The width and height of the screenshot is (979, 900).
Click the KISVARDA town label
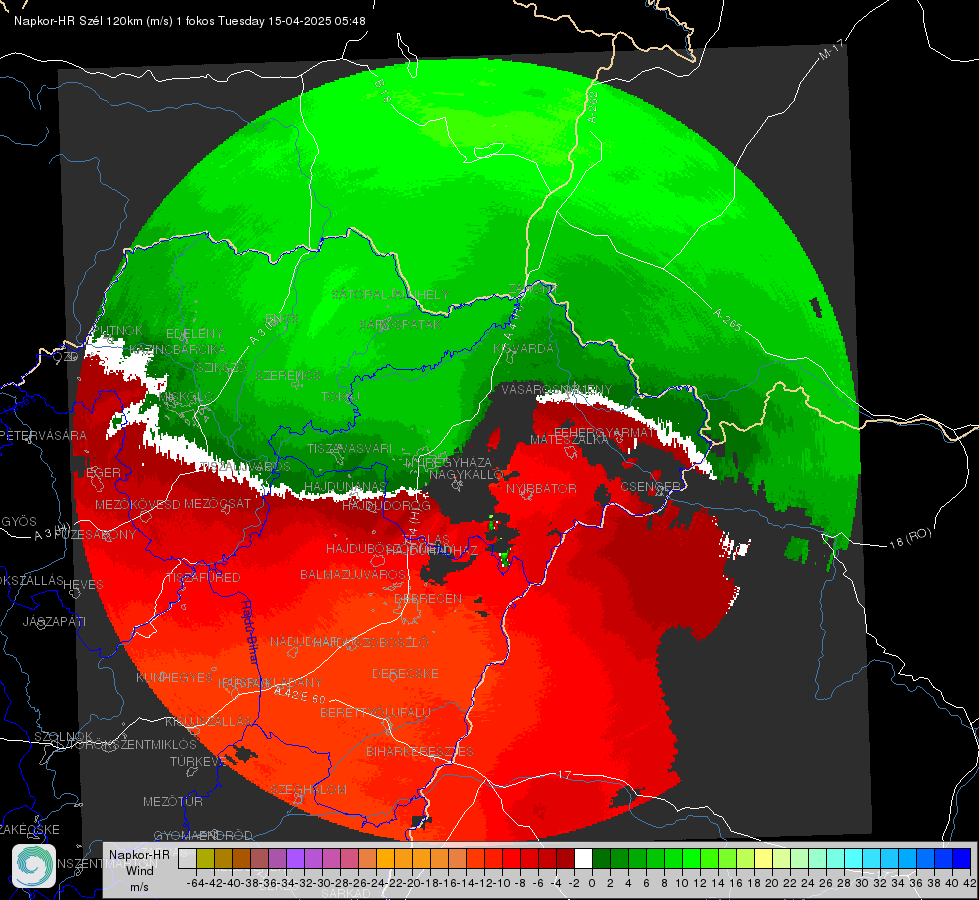pos(523,349)
